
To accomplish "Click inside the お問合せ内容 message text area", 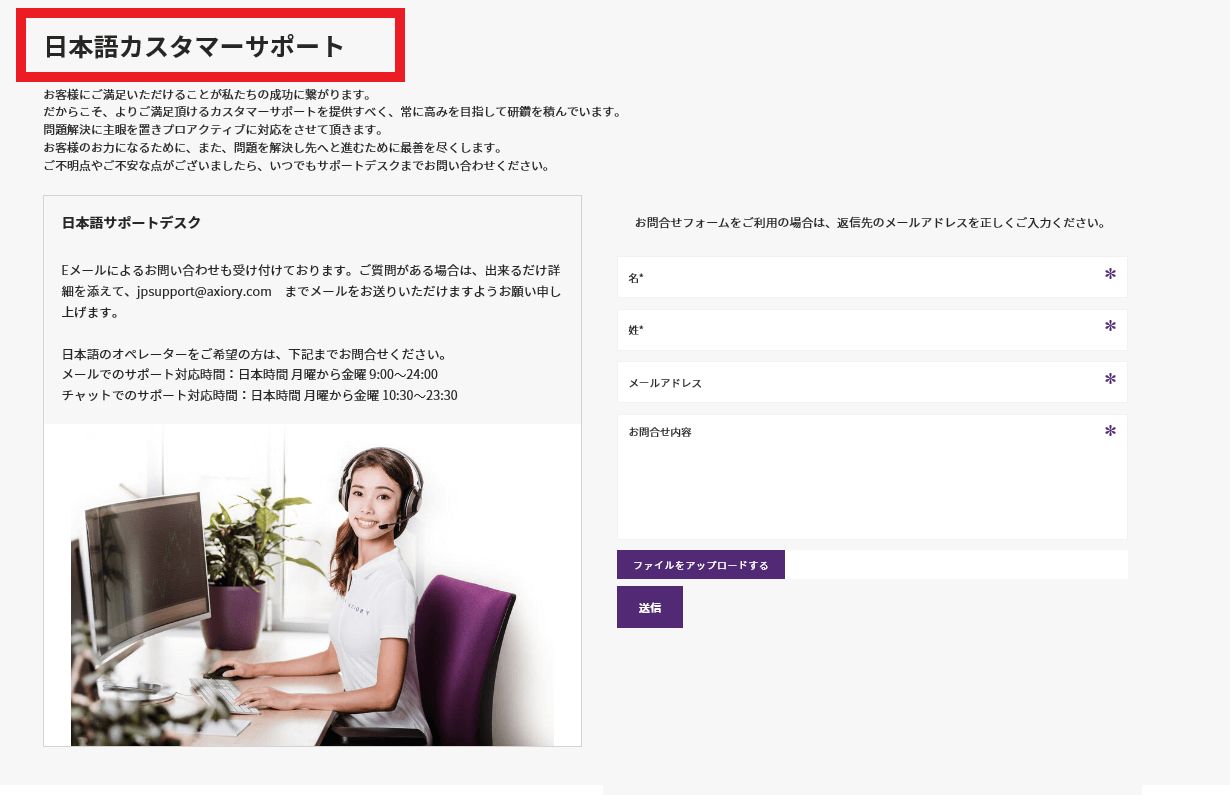I will (x=872, y=477).
